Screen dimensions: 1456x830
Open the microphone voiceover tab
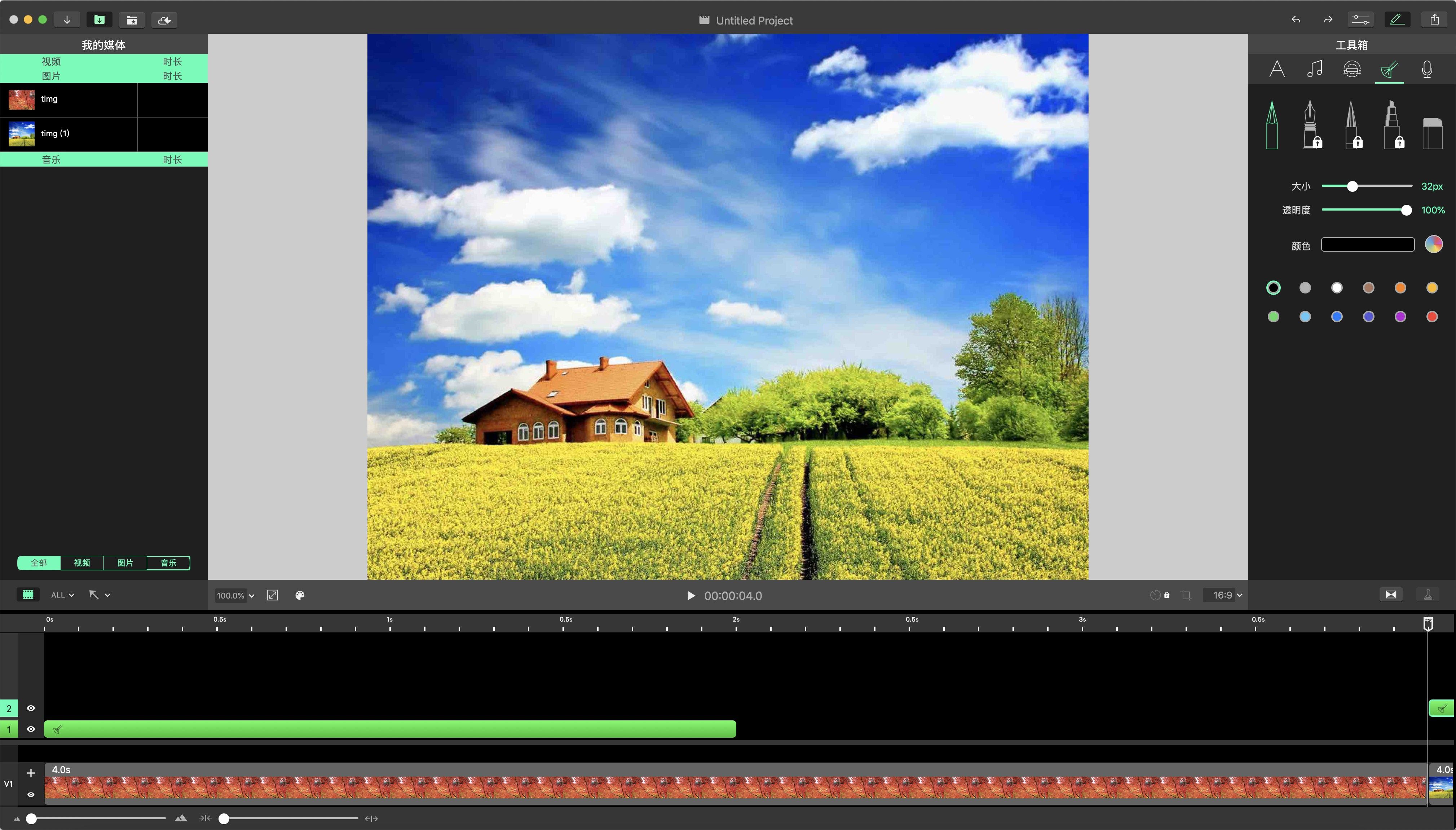[1427, 69]
